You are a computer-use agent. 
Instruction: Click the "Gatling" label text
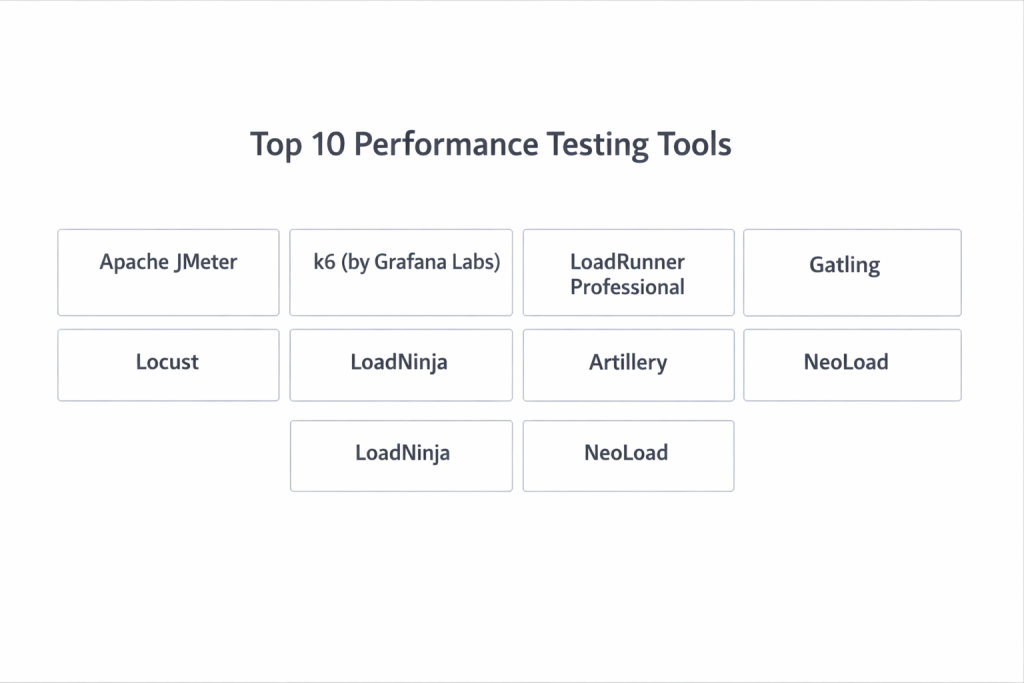click(x=845, y=266)
